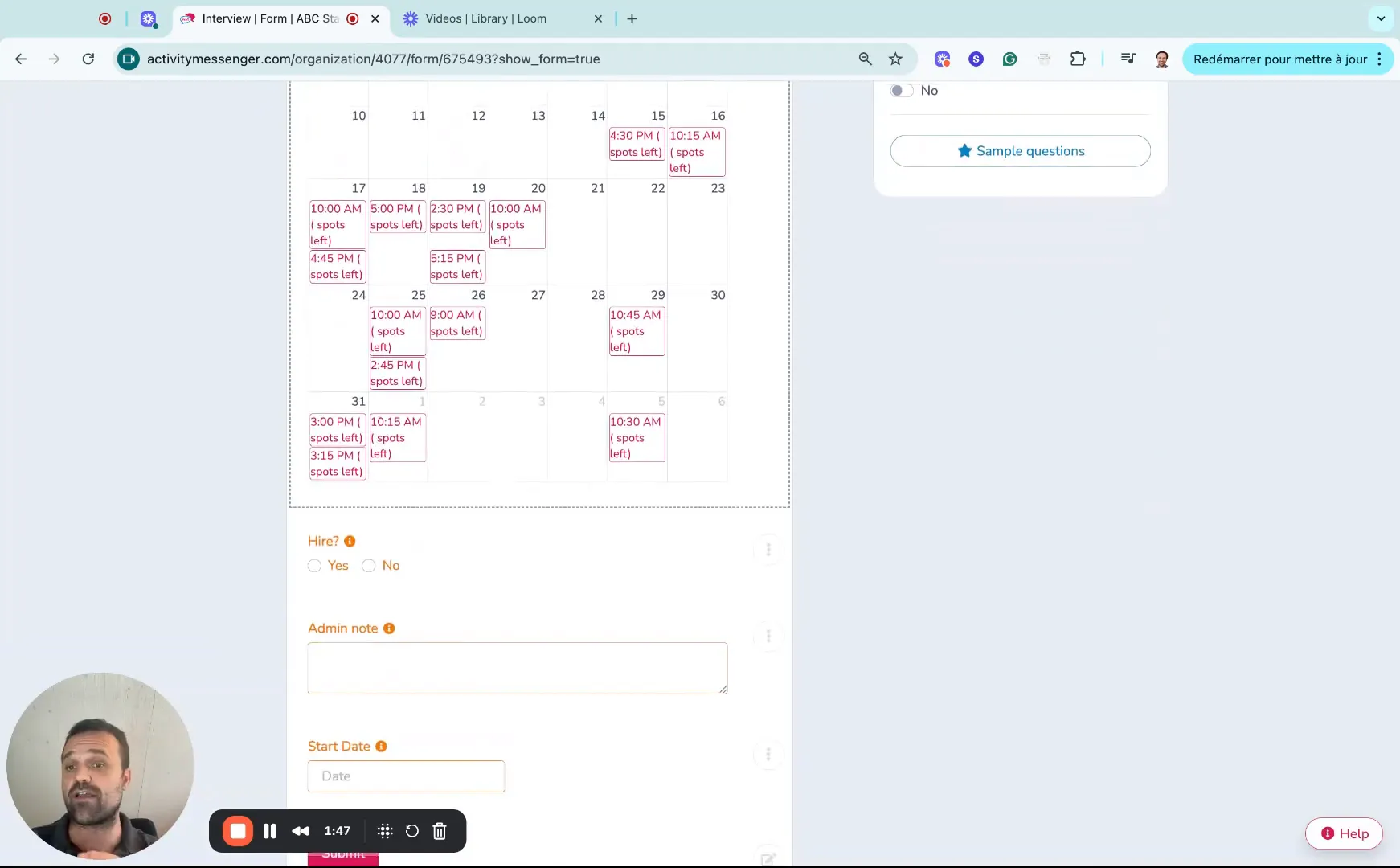Click the Loom webcam bubble
Viewport: 1400px width, 868px height.
coord(100,766)
